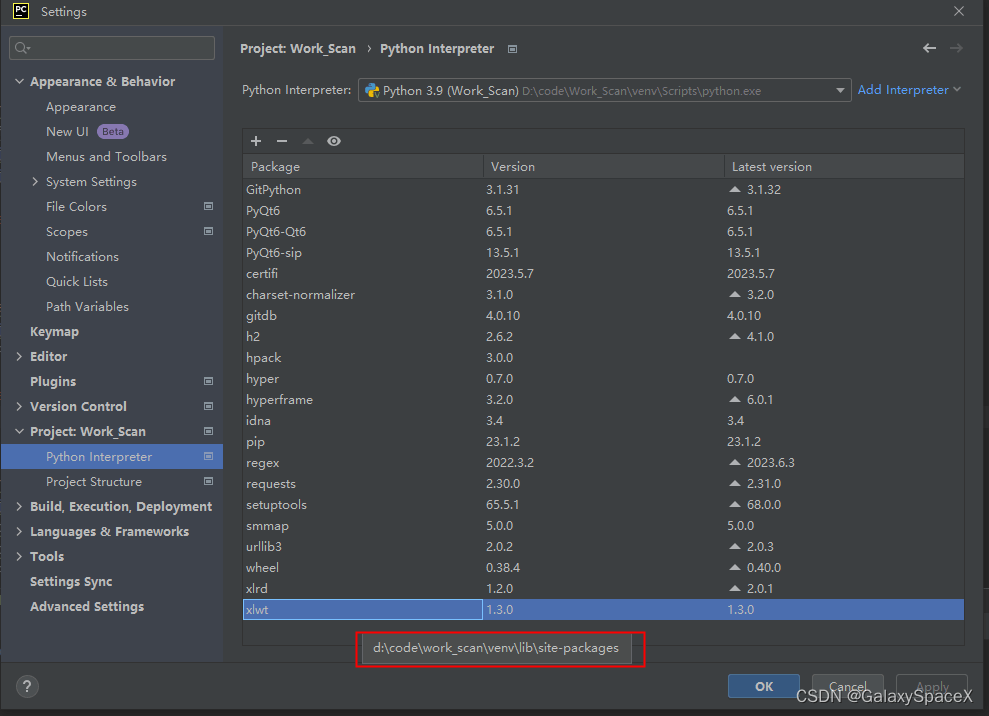Open the Add Interpreter menu

tap(909, 90)
